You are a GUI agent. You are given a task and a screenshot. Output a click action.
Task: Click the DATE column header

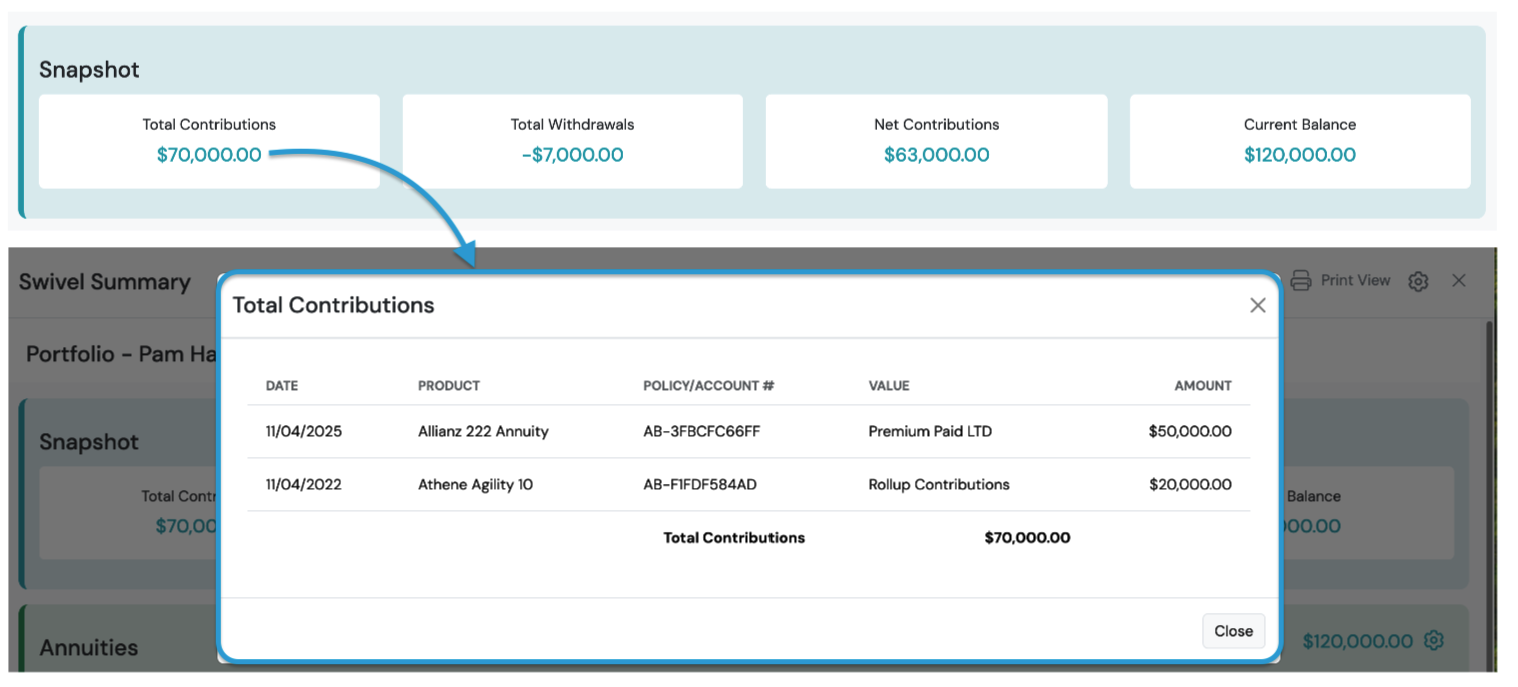coord(282,386)
